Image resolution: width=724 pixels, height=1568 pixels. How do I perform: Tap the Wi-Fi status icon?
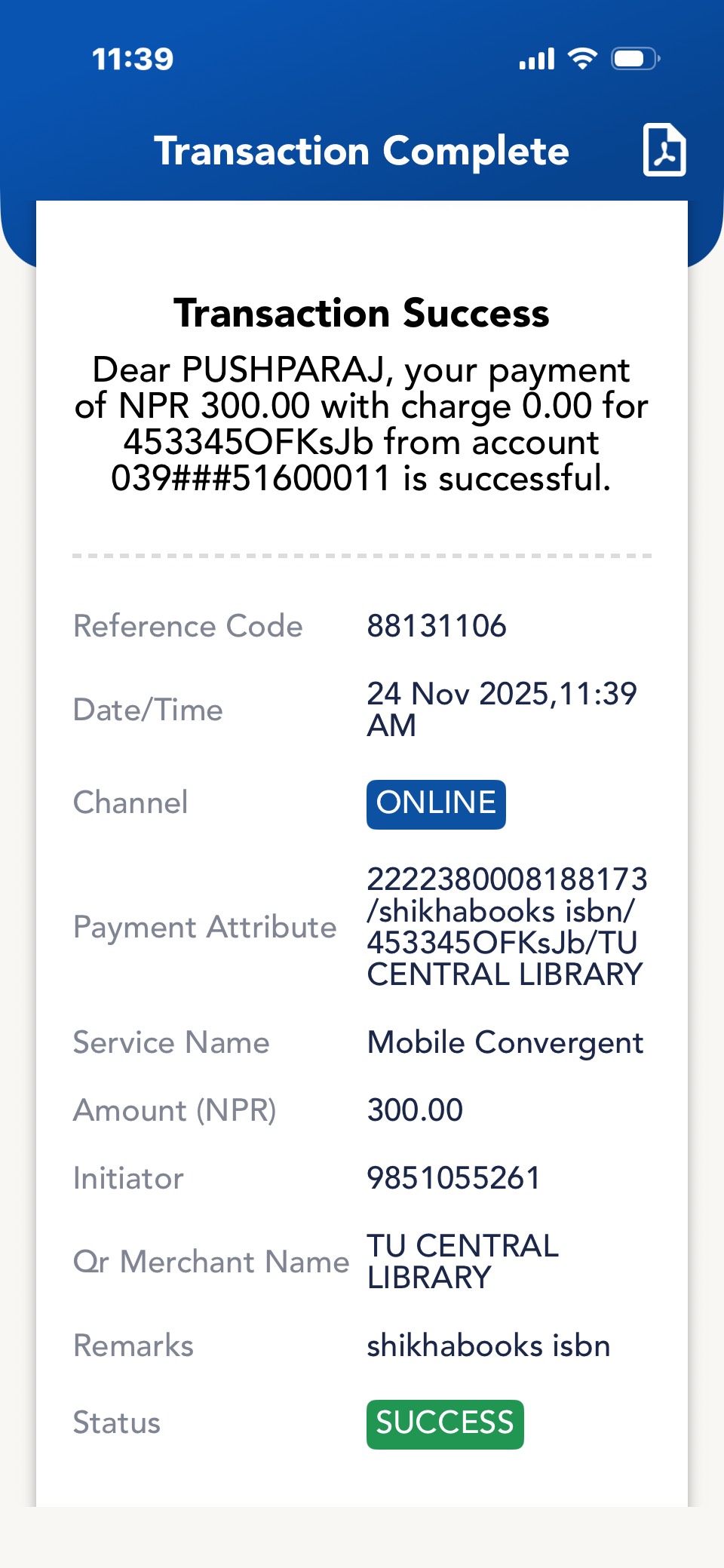(582, 58)
